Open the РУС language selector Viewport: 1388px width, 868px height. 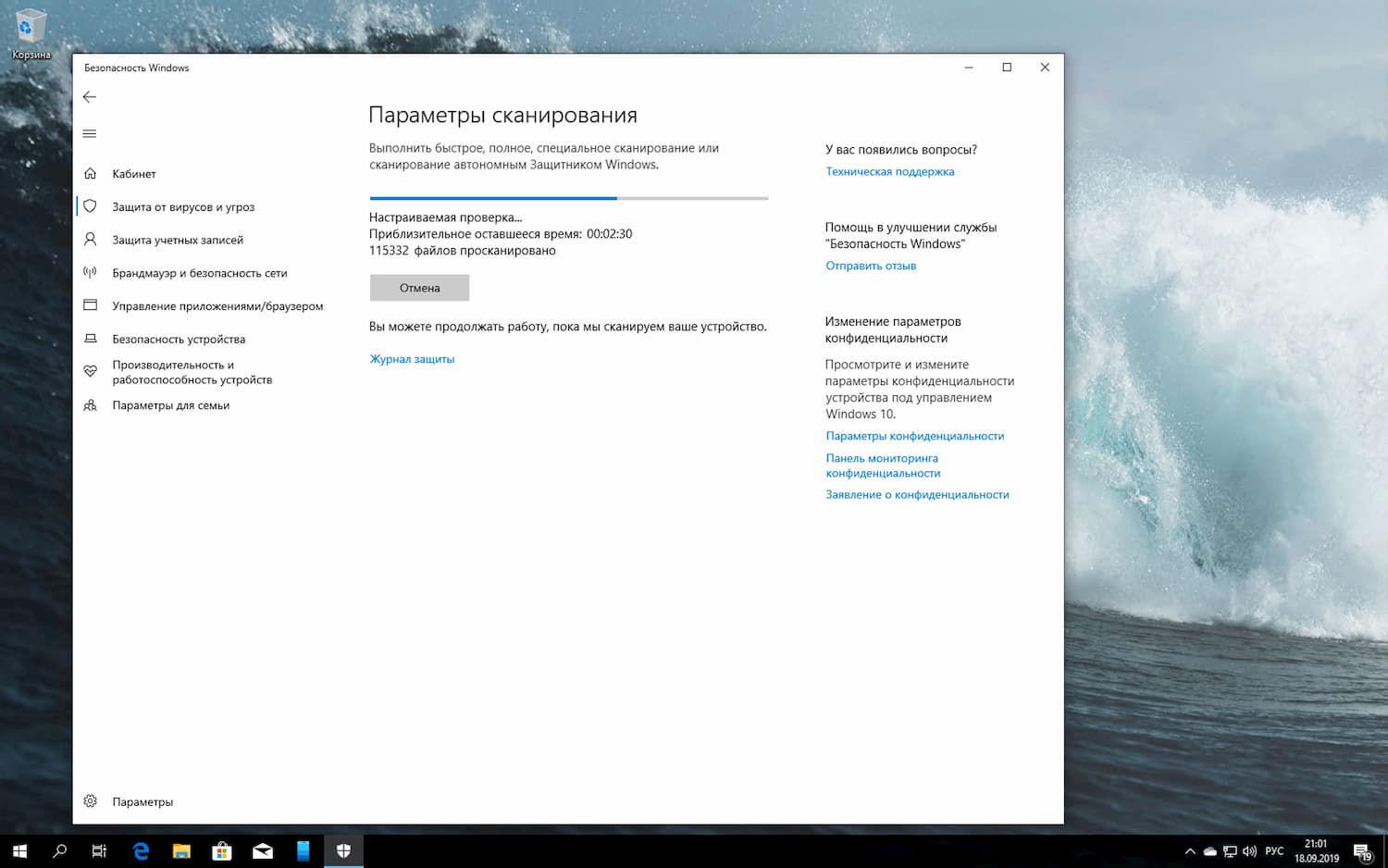[x=1274, y=849]
